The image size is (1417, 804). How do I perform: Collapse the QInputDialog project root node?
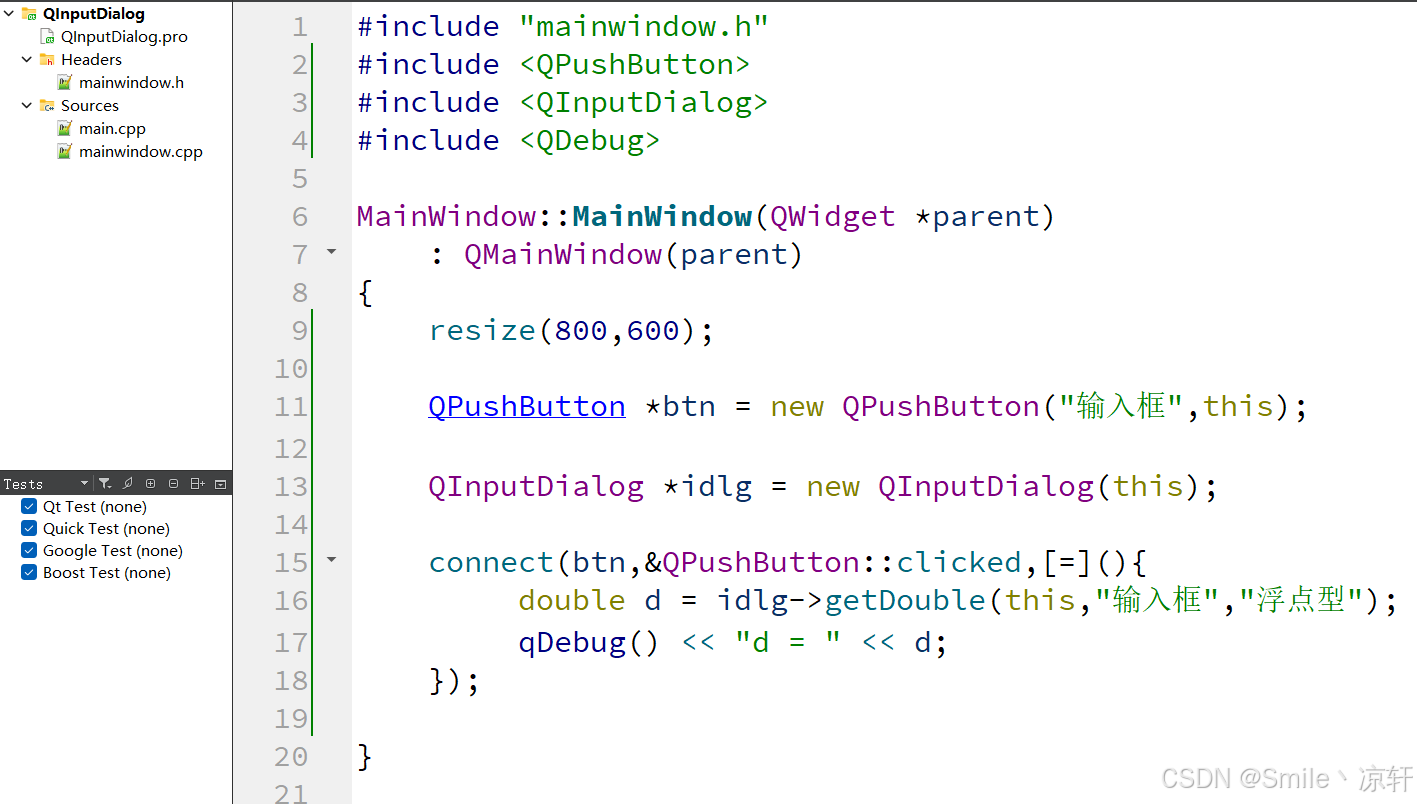[9, 14]
